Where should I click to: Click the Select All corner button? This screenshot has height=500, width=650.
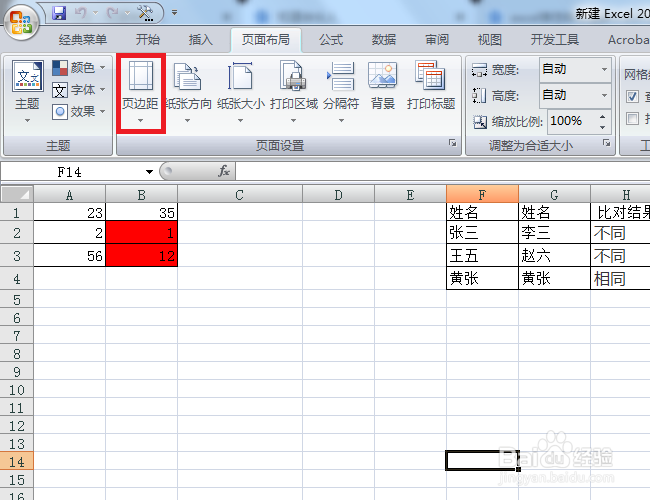[x=17, y=194]
